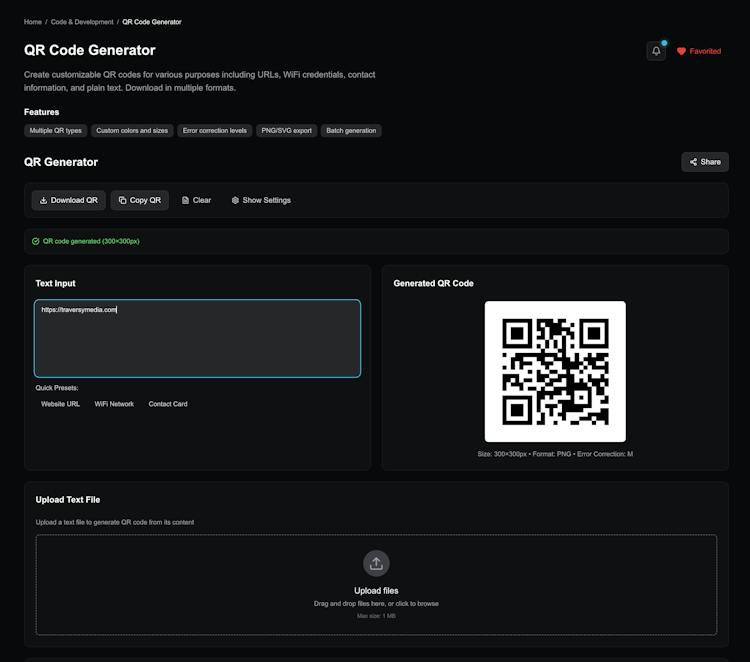The height and width of the screenshot is (662, 750).
Task: Click the Error correction levels tag
Action: pyautogui.click(x=215, y=131)
